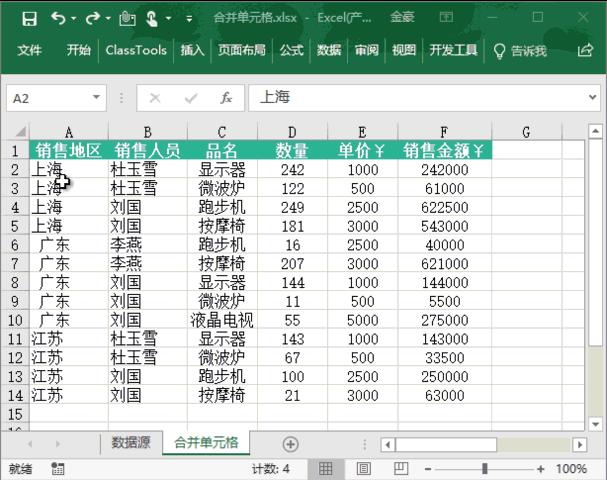Screen dimensions: 607x480
Task: Click cell with 液晶电视
Action: coord(222,320)
